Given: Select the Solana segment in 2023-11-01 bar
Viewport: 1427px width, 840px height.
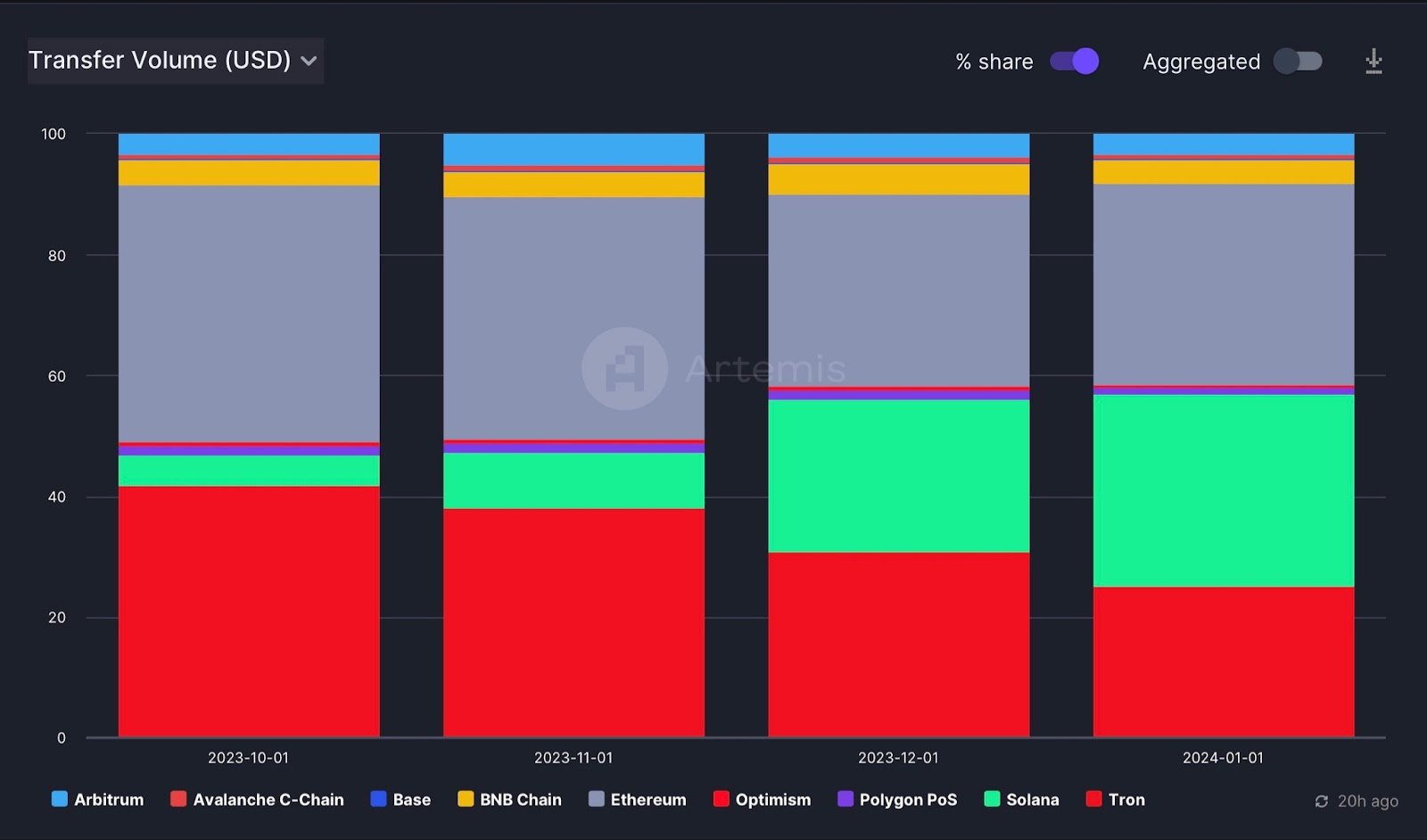Looking at the screenshot, I should click(x=573, y=481).
